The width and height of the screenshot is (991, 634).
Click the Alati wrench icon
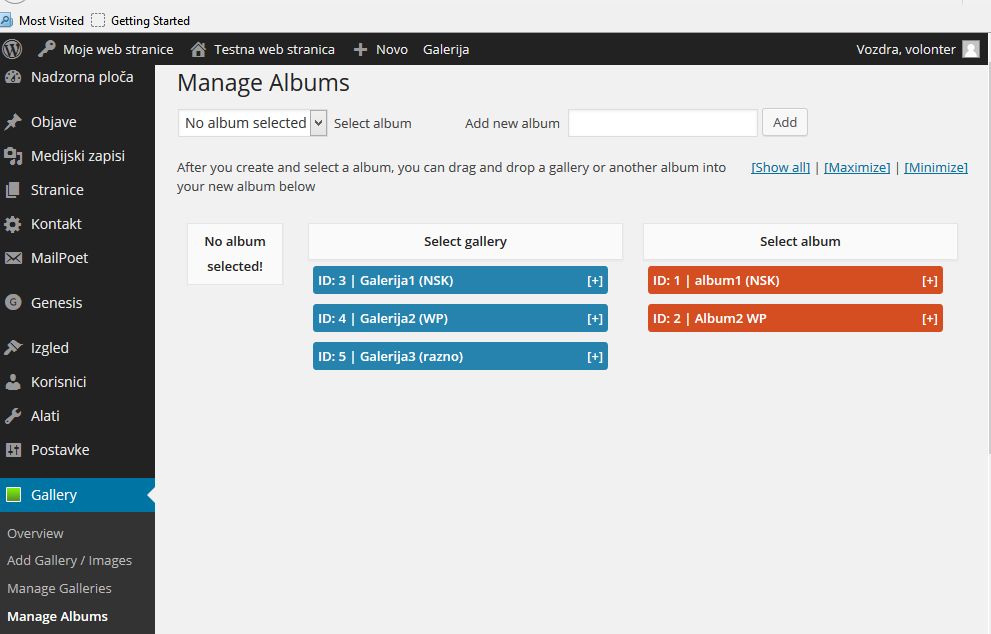click(x=13, y=416)
